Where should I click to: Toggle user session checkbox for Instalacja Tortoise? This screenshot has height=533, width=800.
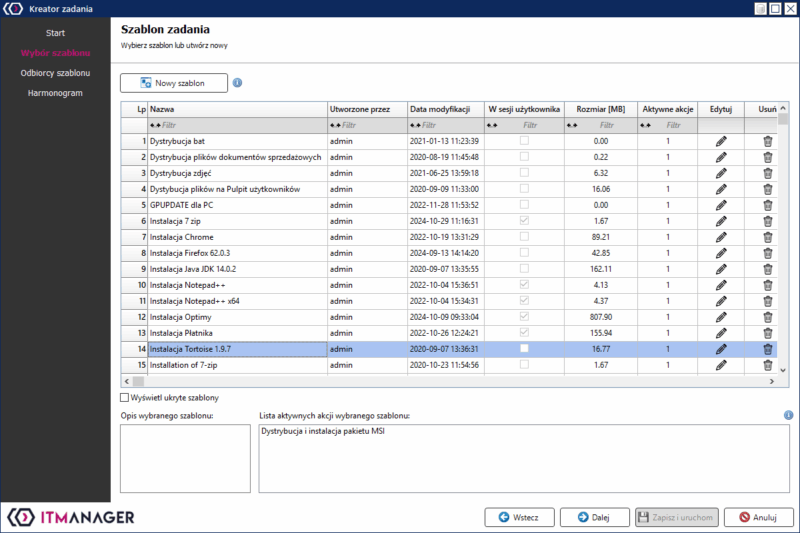tap(524, 349)
